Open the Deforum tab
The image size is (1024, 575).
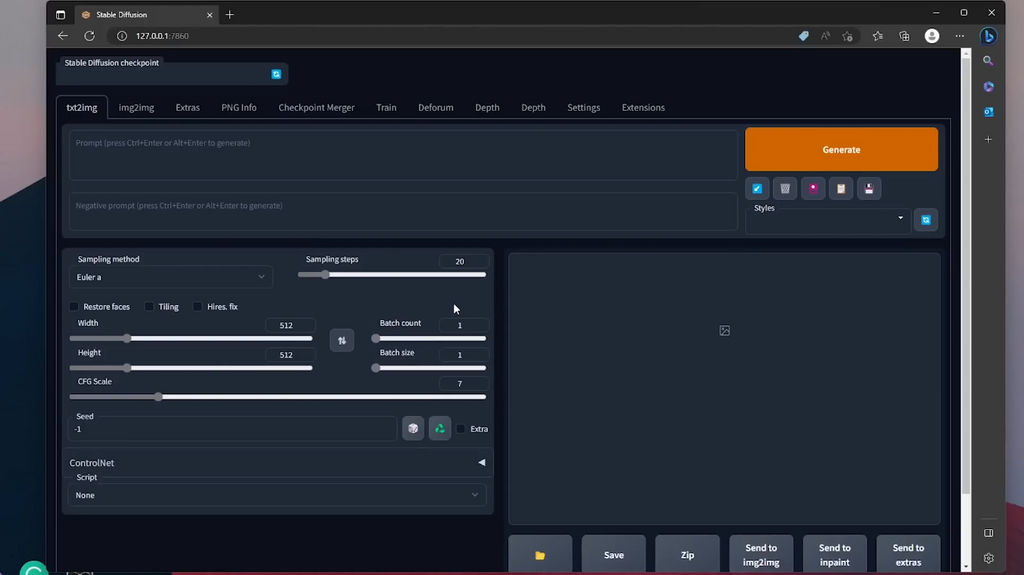coord(436,108)
